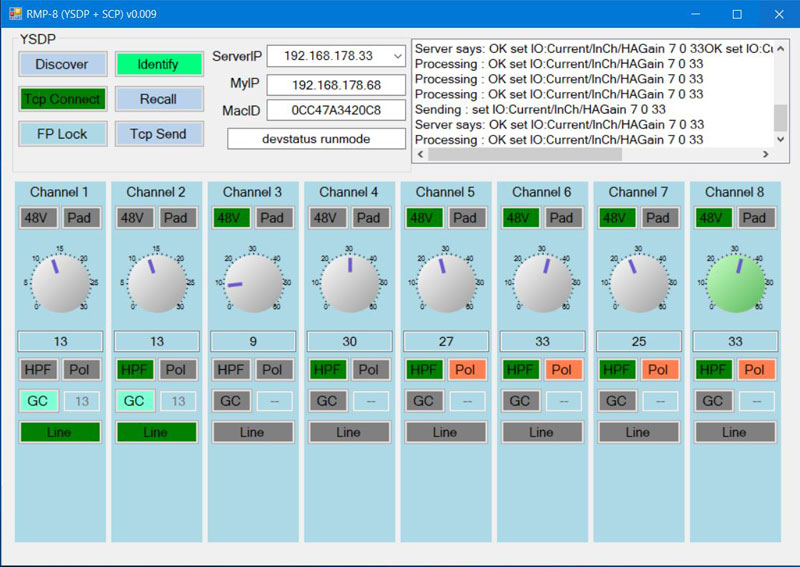Viewport: 800px width, 567px height.
Task: Click Channel 4 gain value box showing 30
Action: [x=349, y=341]
